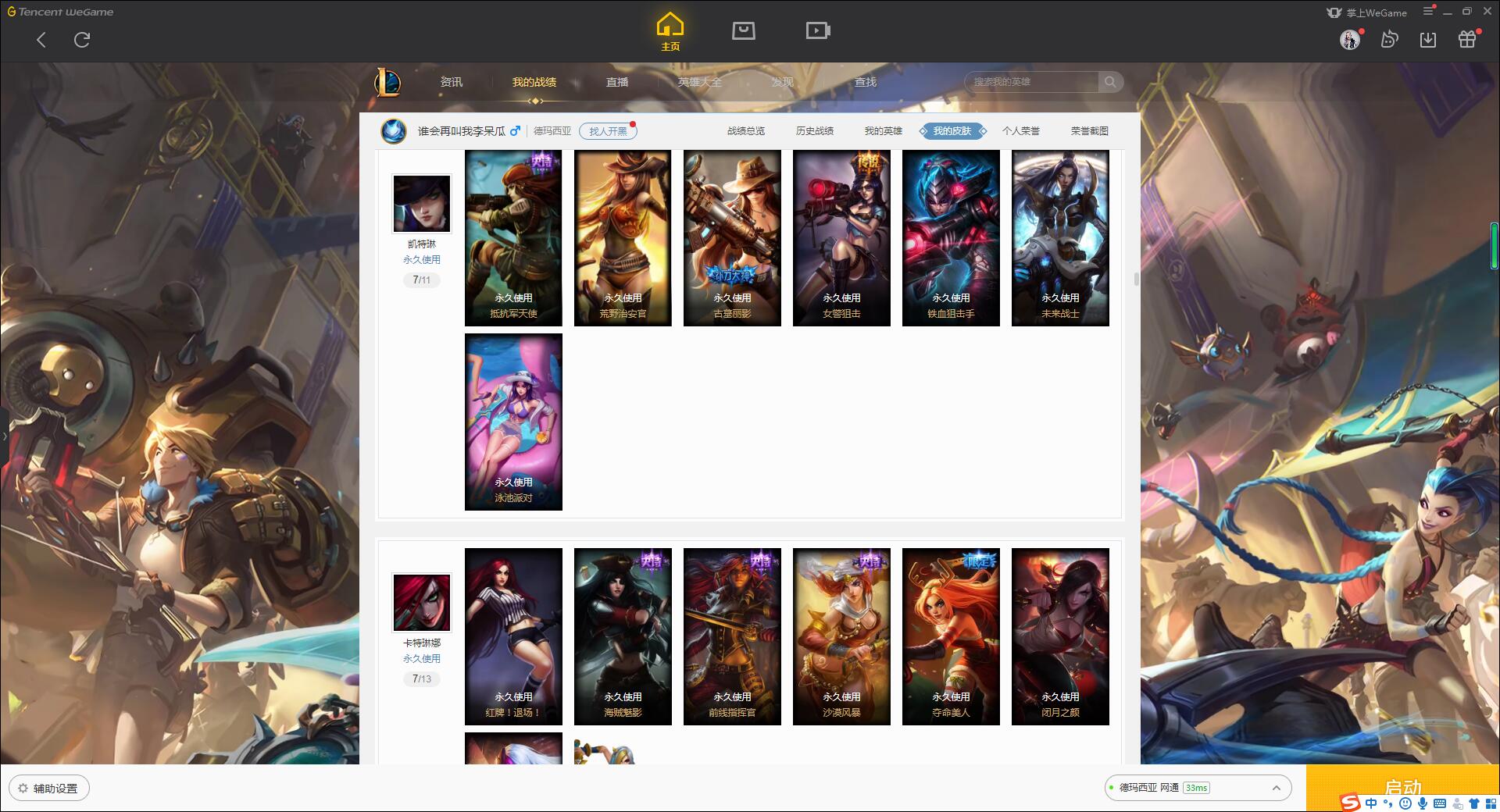Click the 搜索我的英雄 search field
Screen dimensions: 1500x812
1031,81
